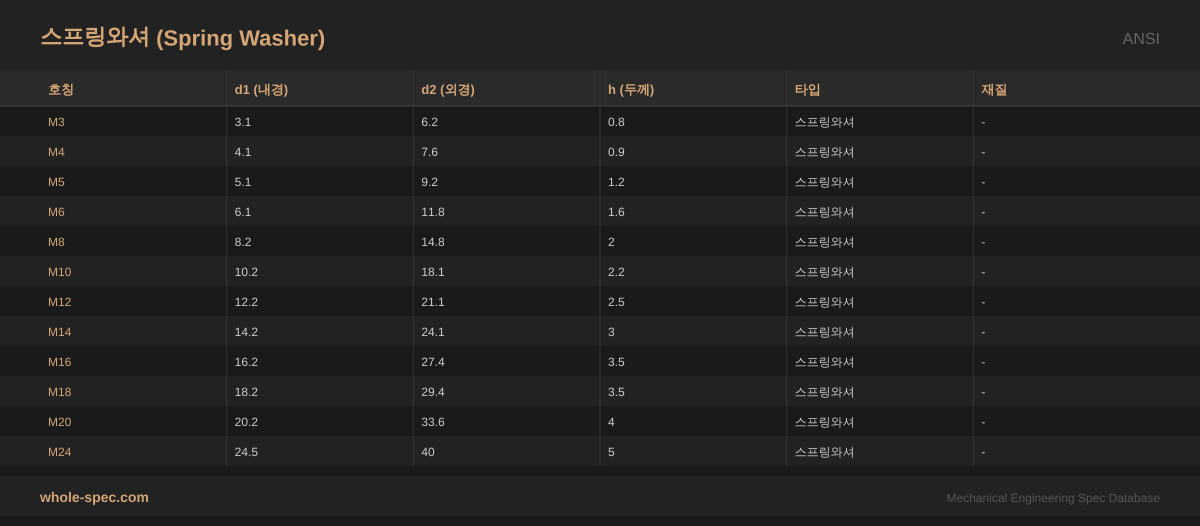
Task: Click outer diameter value 21.1
Action: pyautogui.click(x=433, y=302)
